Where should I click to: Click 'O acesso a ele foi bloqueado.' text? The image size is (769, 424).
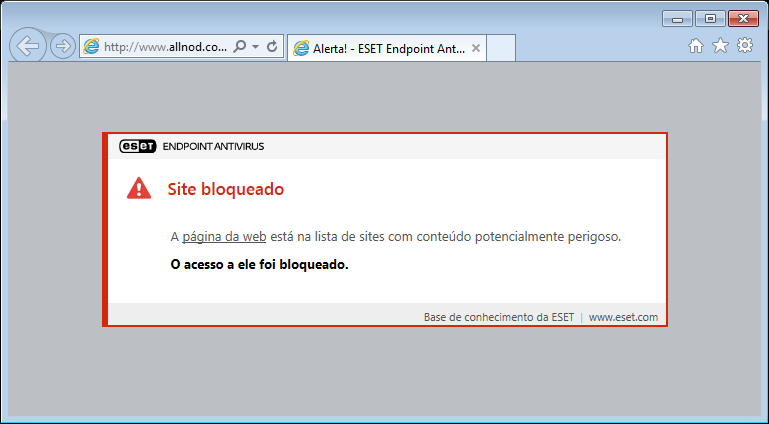(x=259, y=265)
